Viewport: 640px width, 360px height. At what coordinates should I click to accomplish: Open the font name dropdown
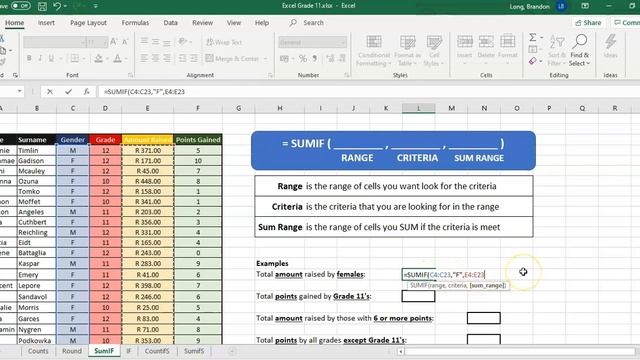pyautogui.click(x=83, y=42)
